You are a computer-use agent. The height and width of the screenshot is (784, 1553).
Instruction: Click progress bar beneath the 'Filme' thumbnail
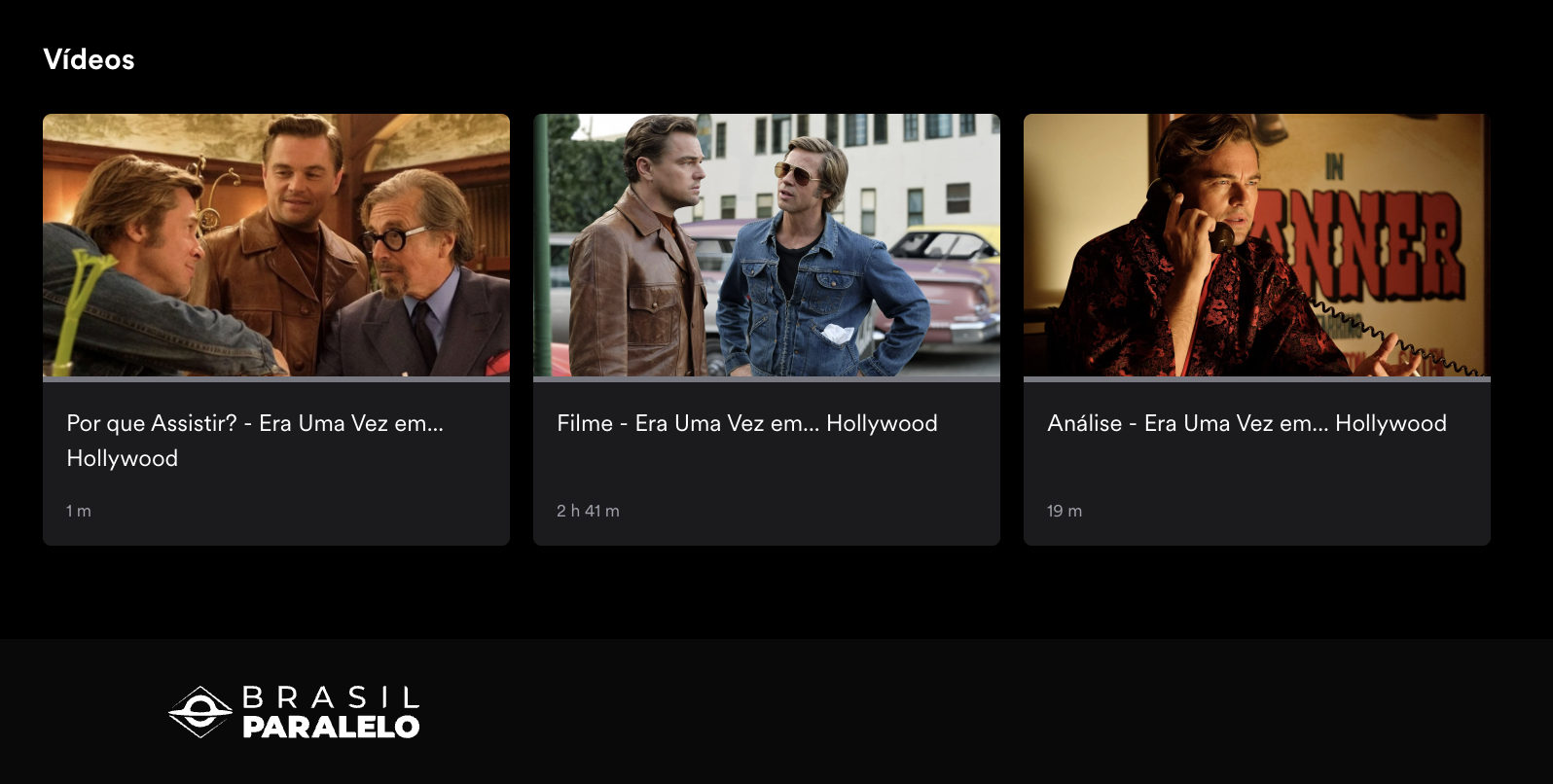click(767, 379)
